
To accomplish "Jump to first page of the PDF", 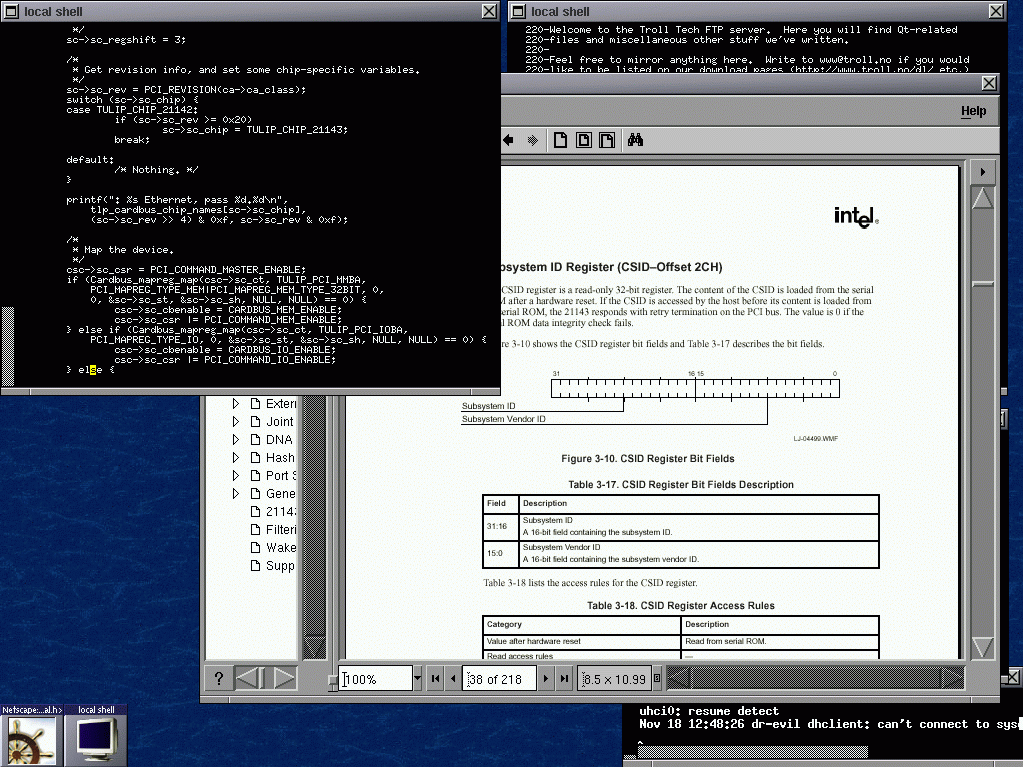I will pyautogui.click(x=435, y=679).
